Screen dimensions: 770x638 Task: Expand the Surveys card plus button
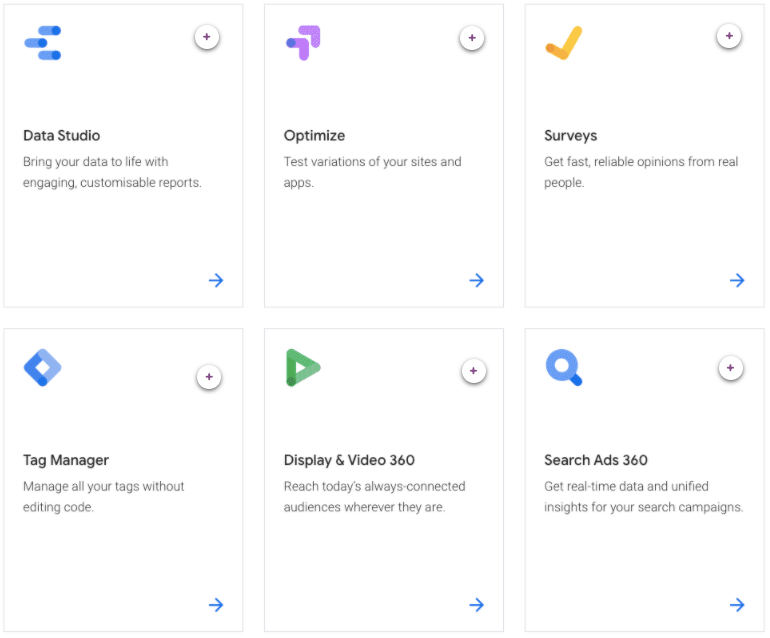(729, 37)
